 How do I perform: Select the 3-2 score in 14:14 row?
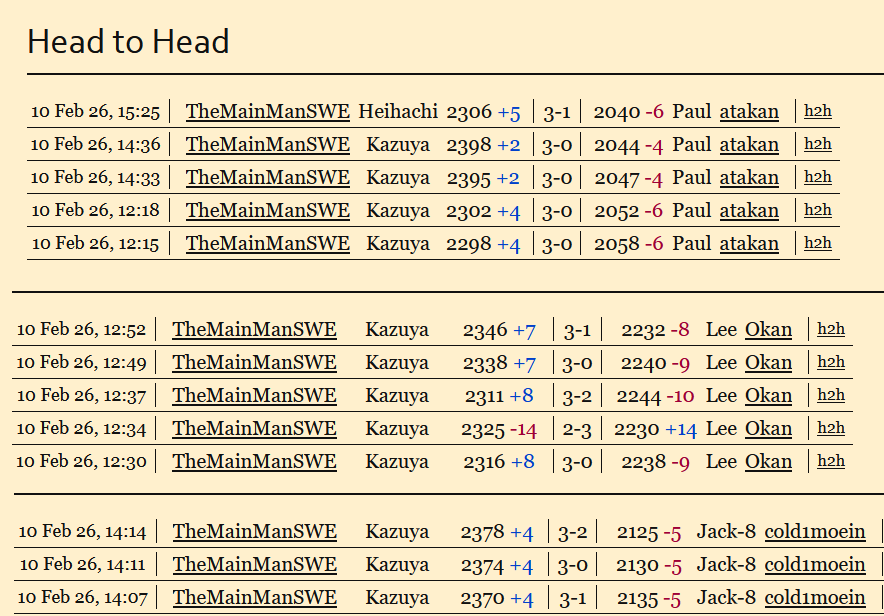click(x=572, y=533)
